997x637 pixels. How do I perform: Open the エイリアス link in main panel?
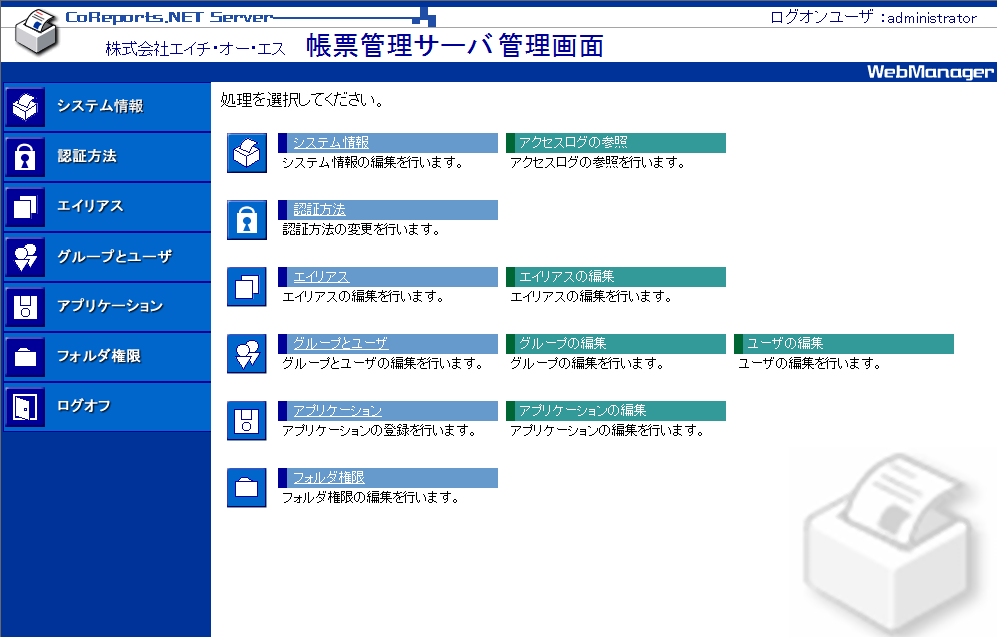321,277
